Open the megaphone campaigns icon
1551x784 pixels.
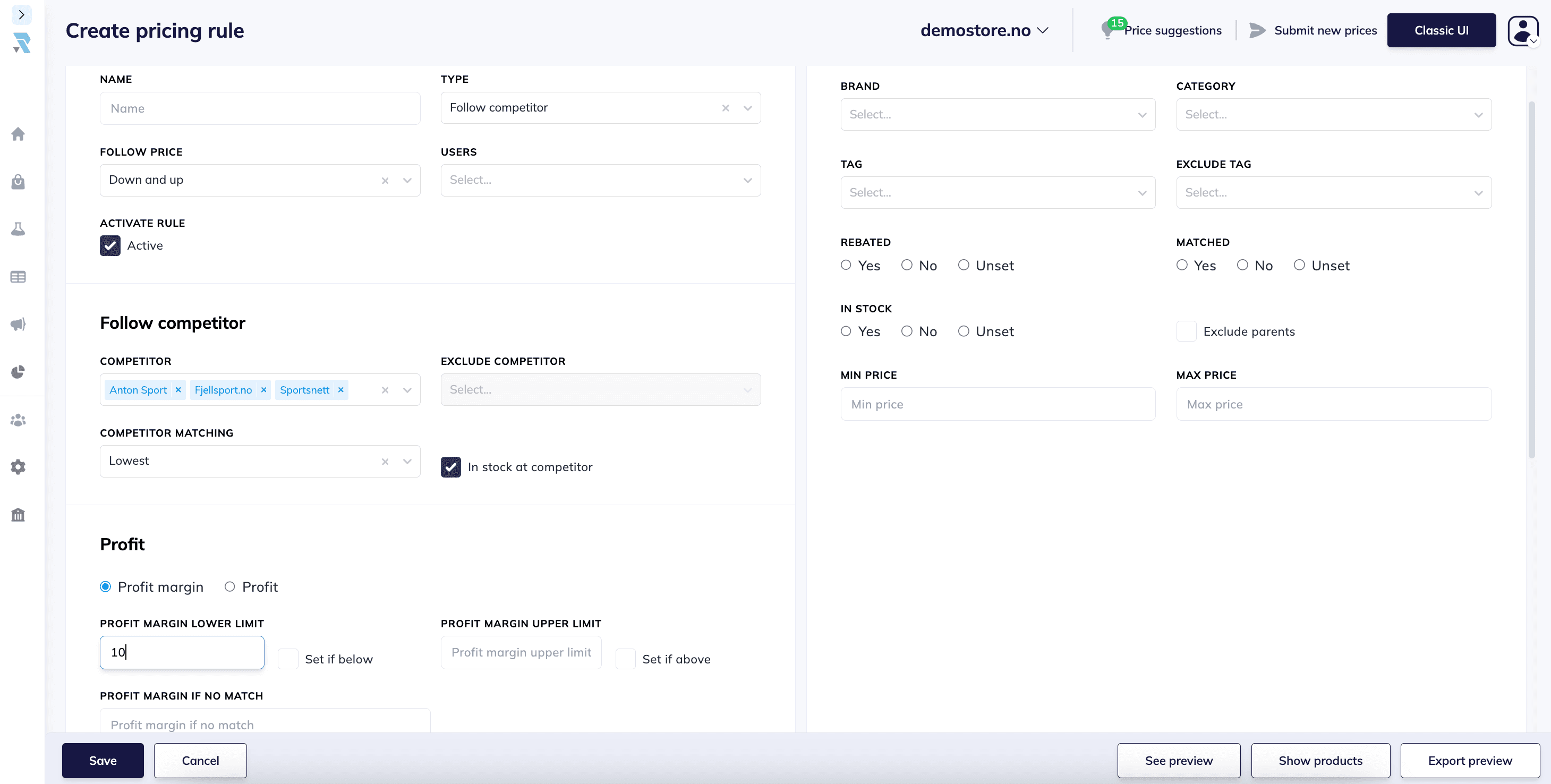point(18,324)
